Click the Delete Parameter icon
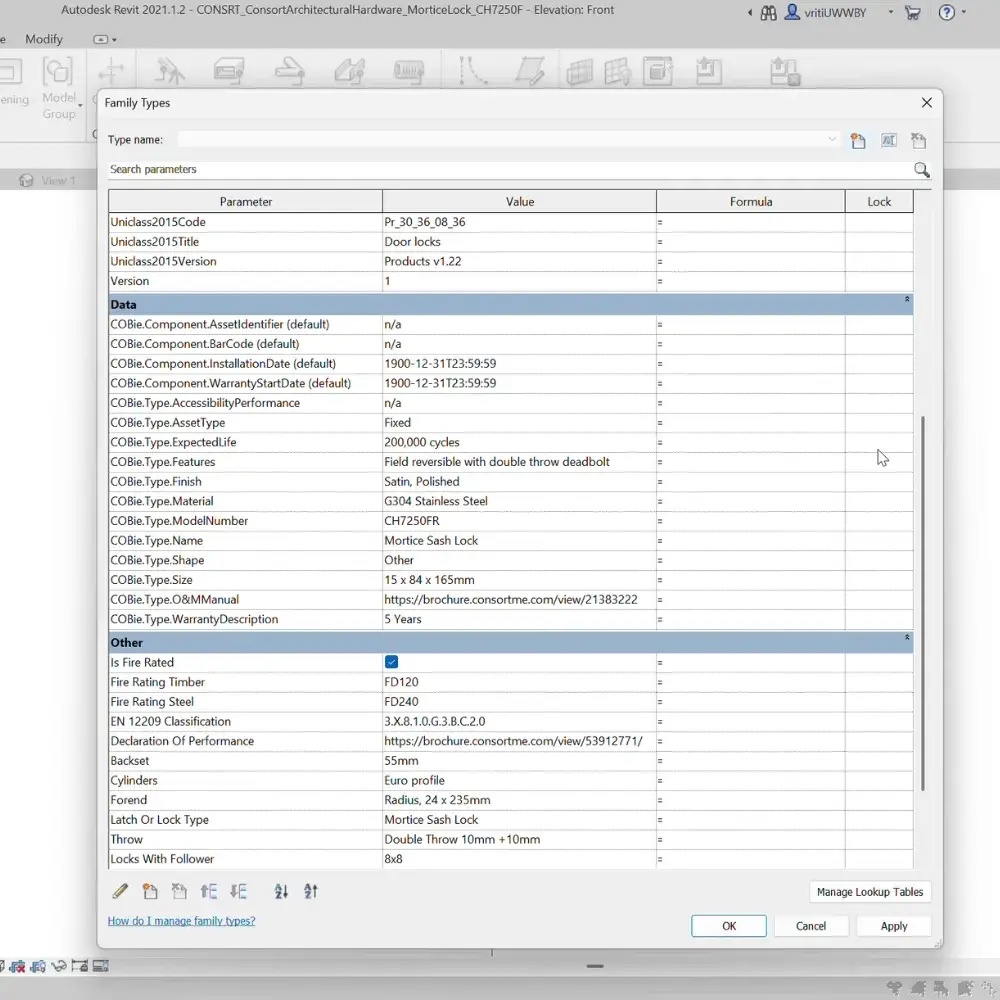 click(180, 891)
